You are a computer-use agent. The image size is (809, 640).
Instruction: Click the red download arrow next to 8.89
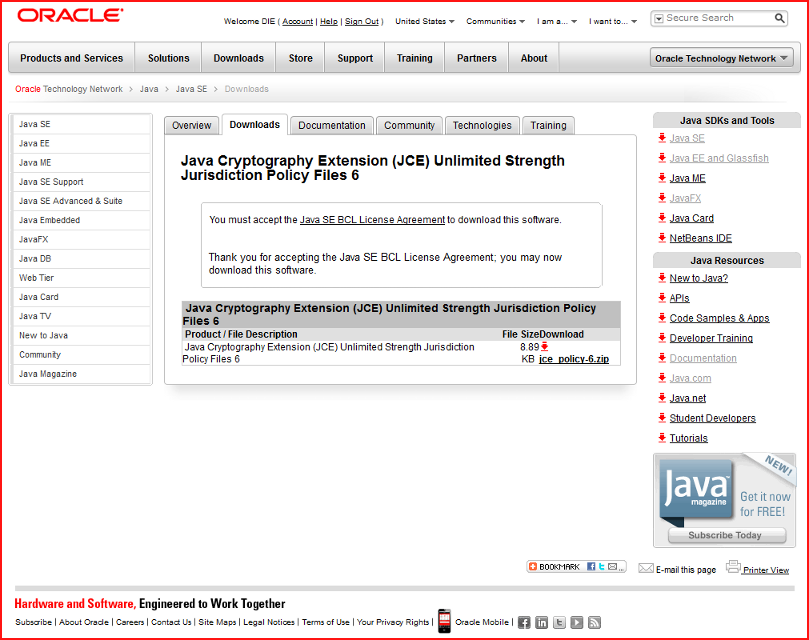[544, 347]
